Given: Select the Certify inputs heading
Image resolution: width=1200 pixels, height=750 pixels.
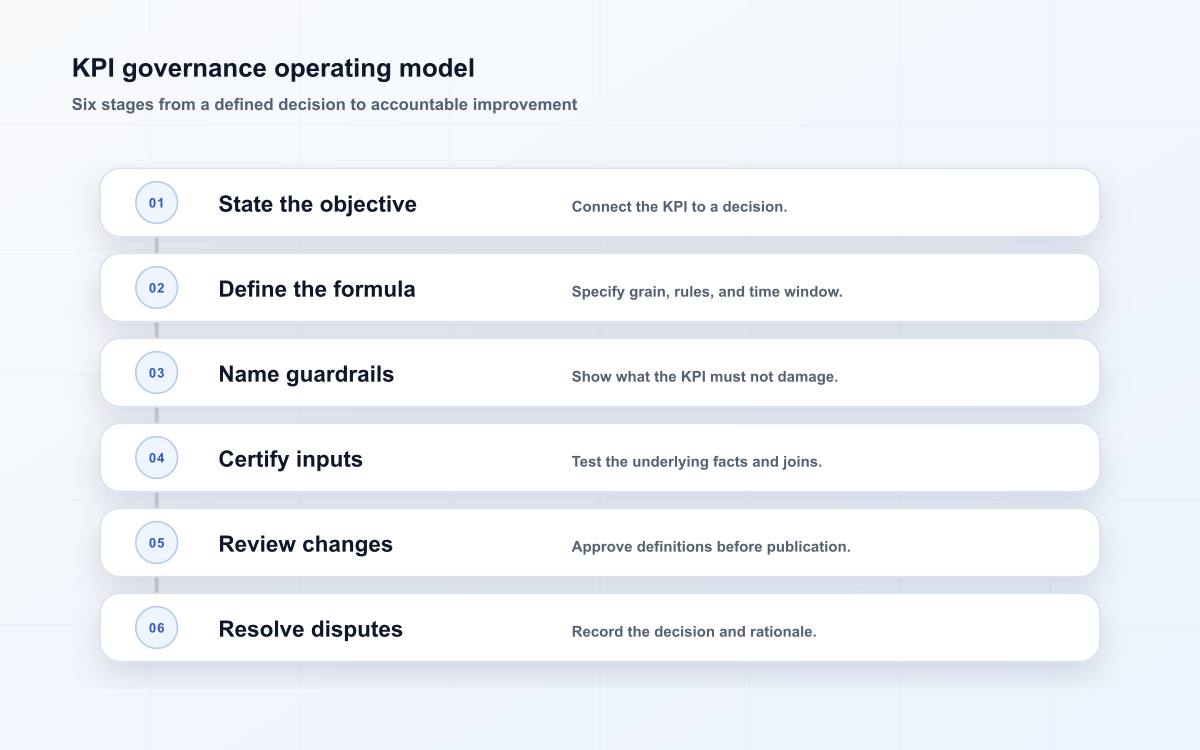Looking at the screenshot, I should 290,459.
